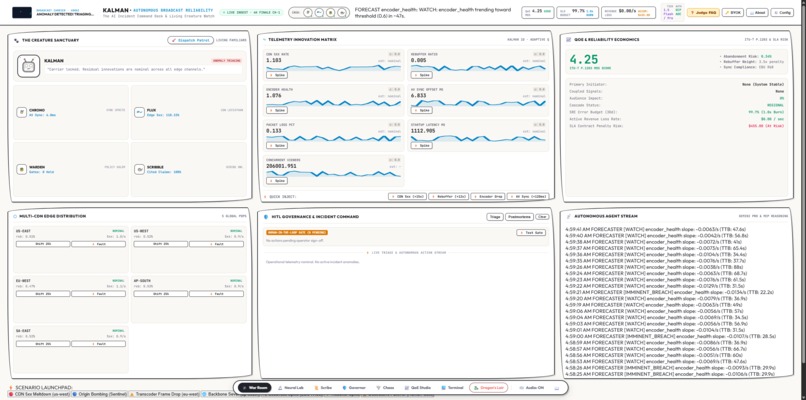
Task: Click Spike under AV Sync Offset
Action: click(422, 110)
